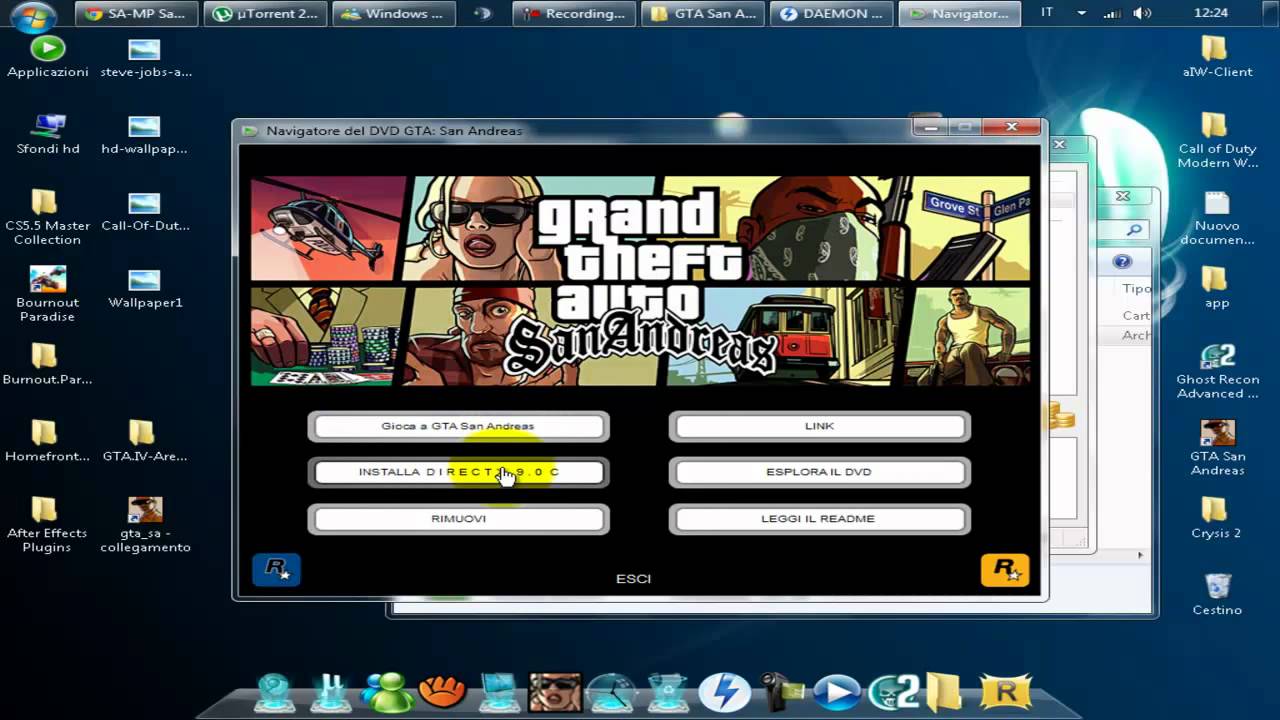Image resolution: width=1280 pixels, height=720 pixels.
Task: Switch to Recording taskbar item
Action: point(574,14)
